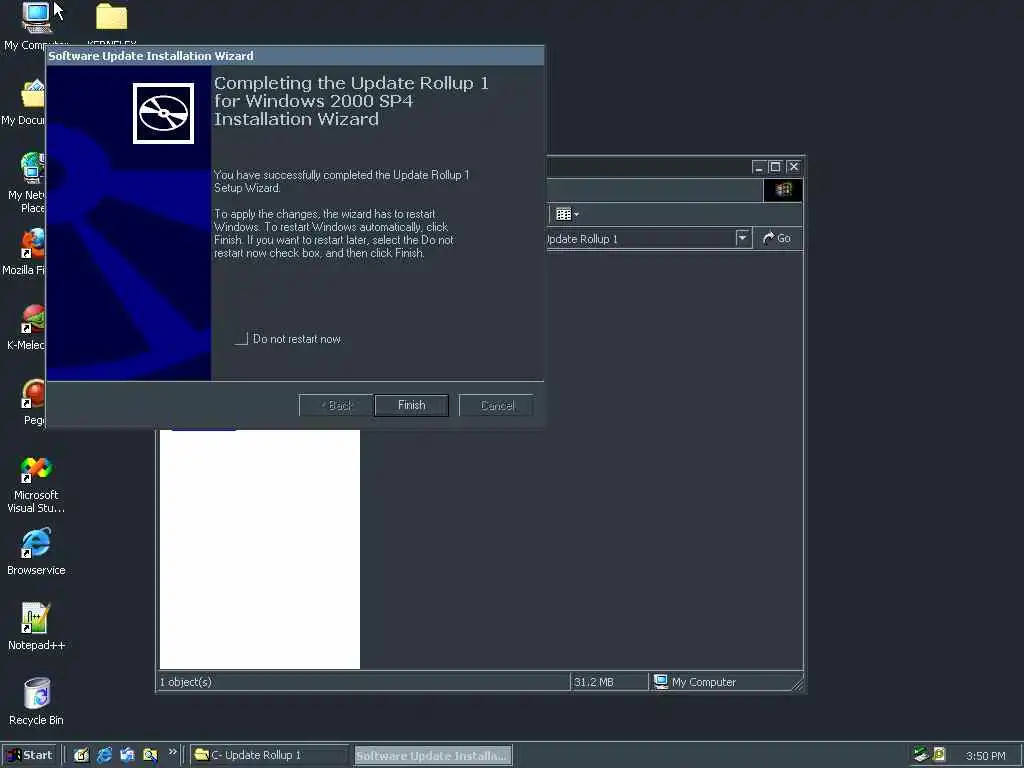The image size is (1024, 768).
Task: Click the Software Update Installation Wizard title bar
Action: (295, 56)
